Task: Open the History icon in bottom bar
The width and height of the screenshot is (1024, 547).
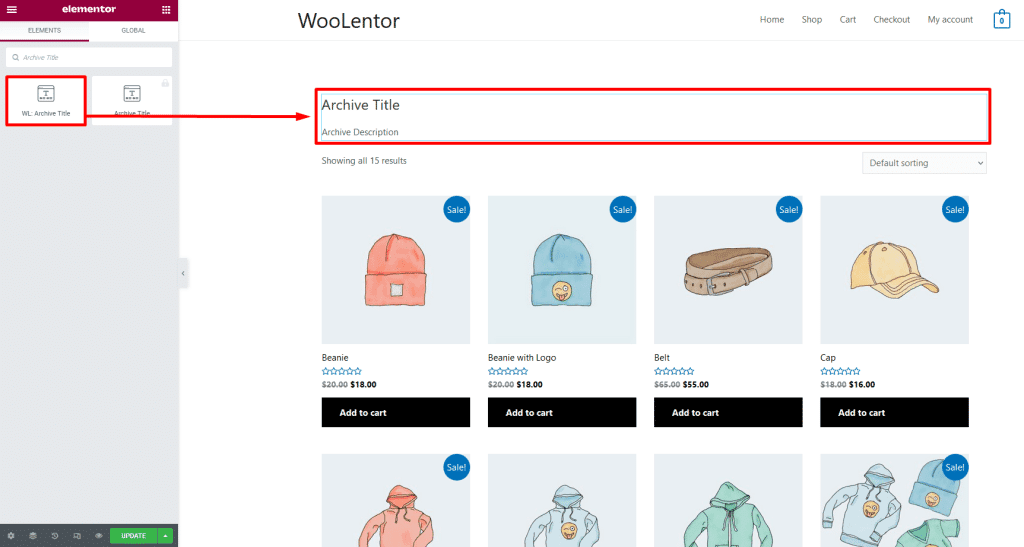Action: click(x=54, y=536)
